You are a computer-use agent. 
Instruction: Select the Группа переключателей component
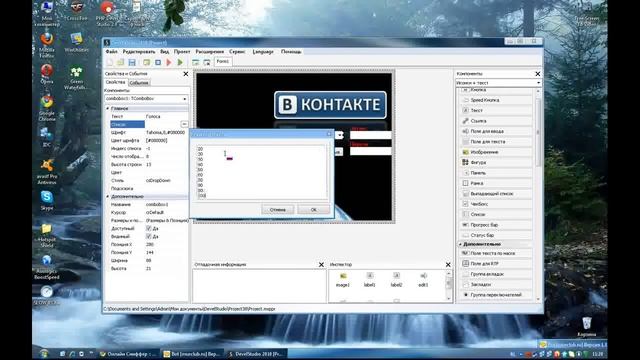[x=497, y=295]
